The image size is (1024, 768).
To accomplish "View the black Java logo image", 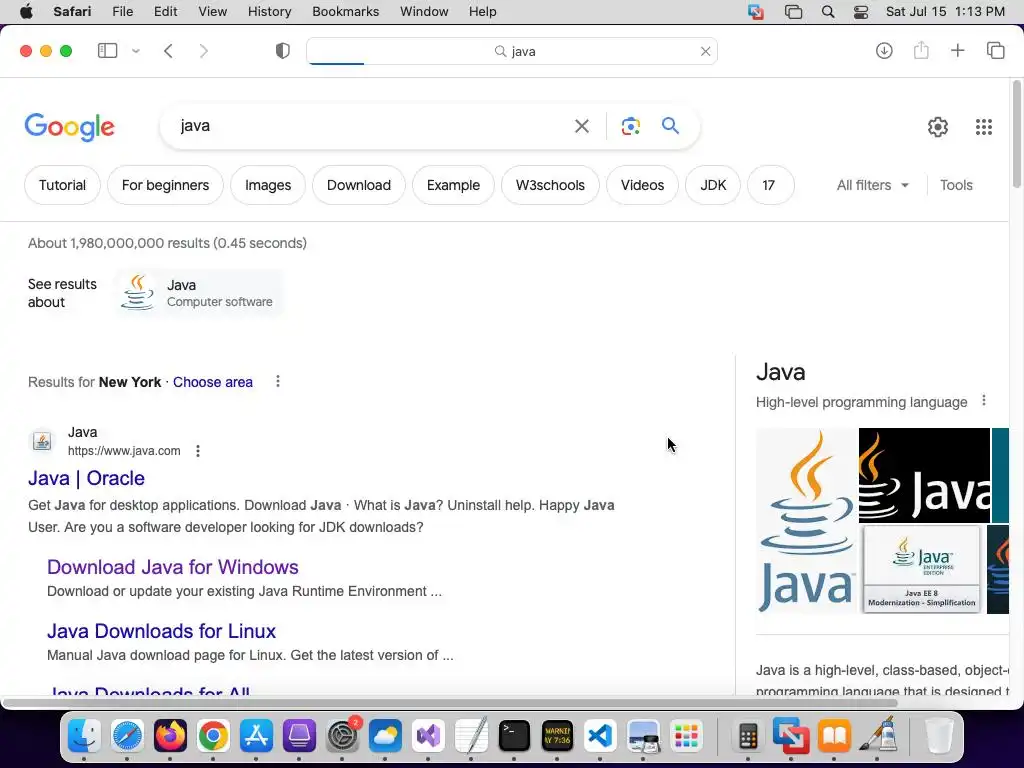I will coord(924,475).
